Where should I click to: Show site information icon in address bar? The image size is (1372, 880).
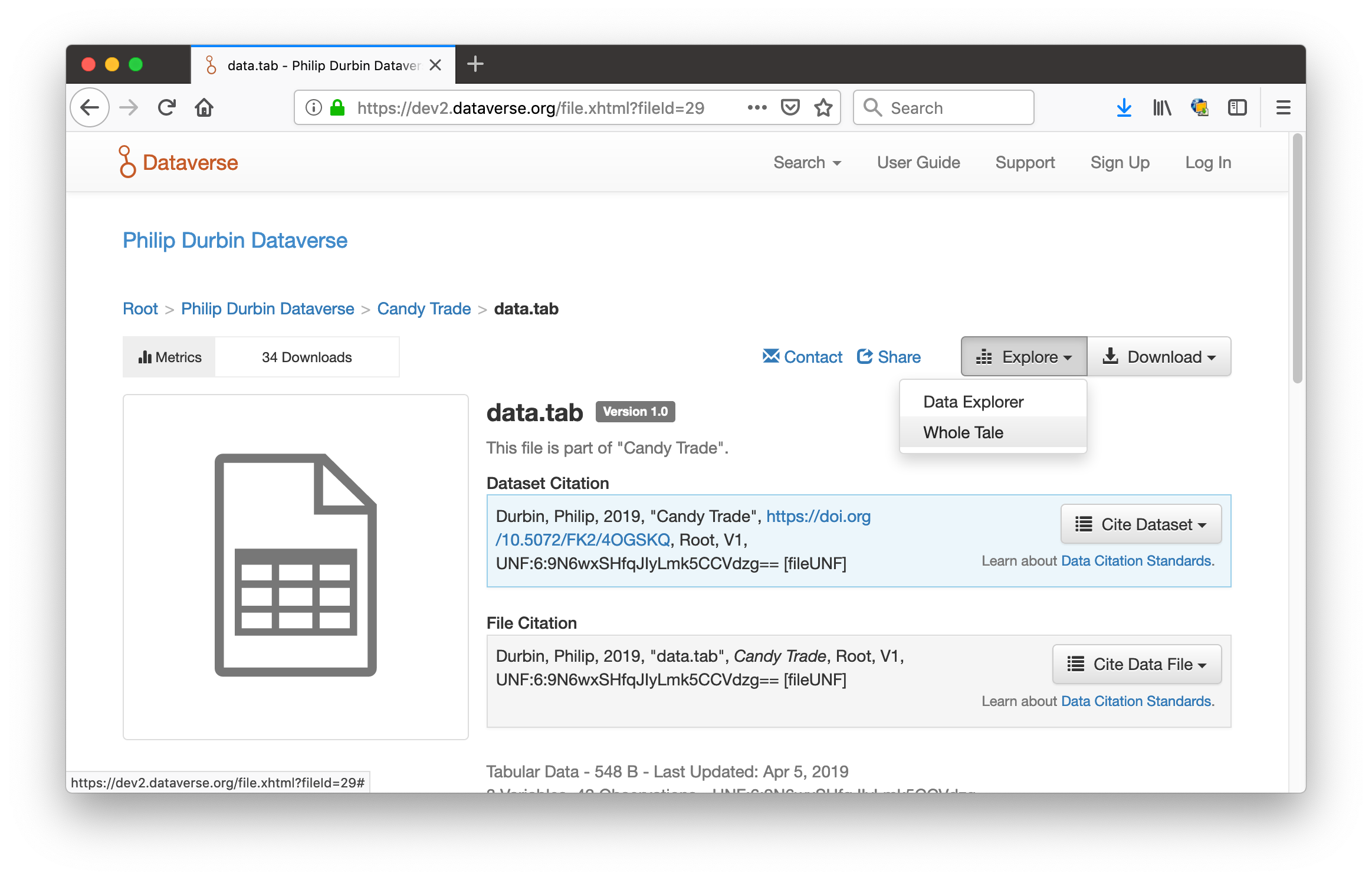click(x=313, y=108)
